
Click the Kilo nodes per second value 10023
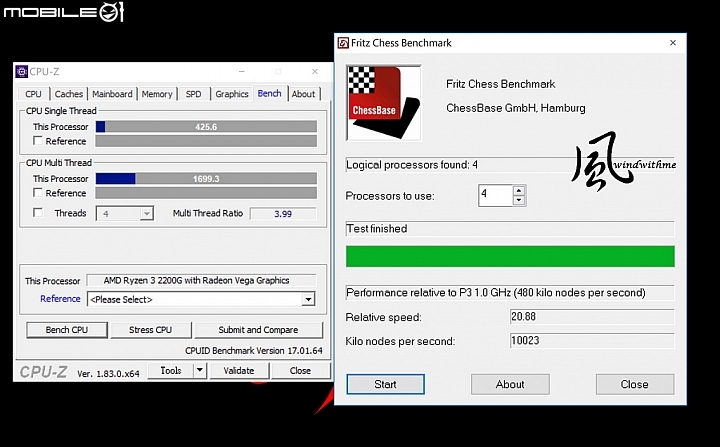[592, 340]
